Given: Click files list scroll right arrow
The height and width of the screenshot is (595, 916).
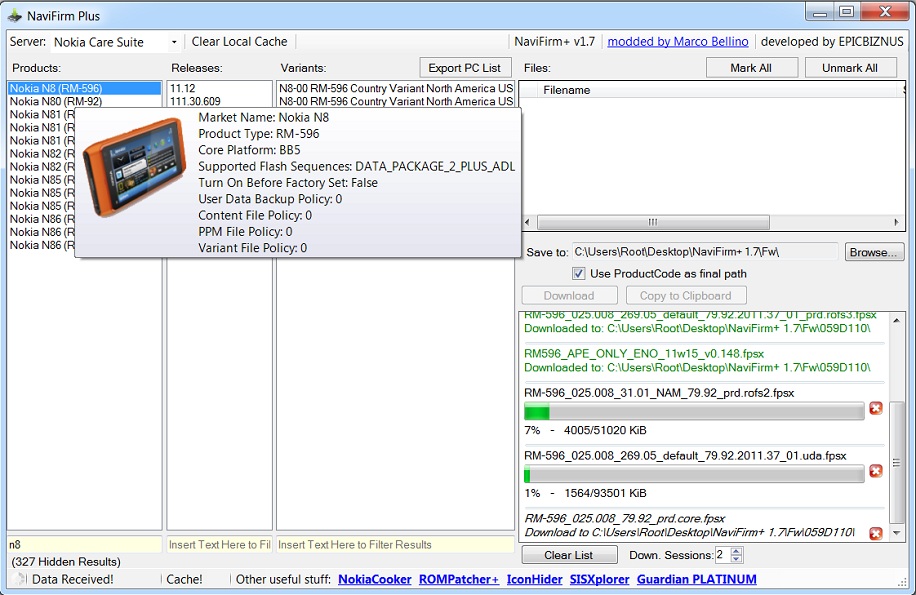Looking at the screenshot, I should [x=897, y=222].
